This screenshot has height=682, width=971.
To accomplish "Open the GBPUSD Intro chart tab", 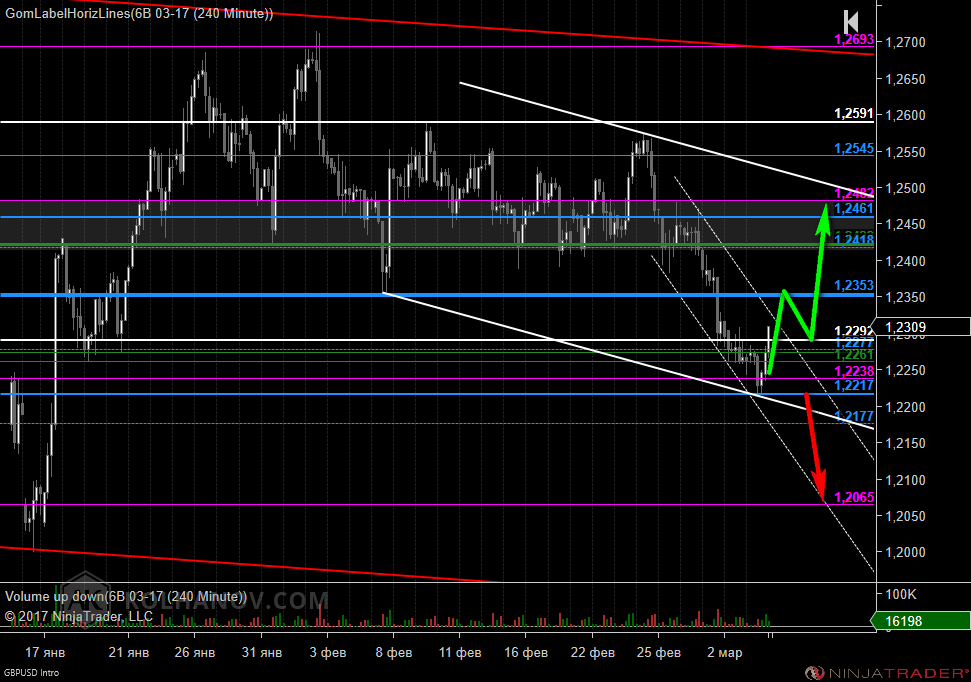I will [x=32, y=673].
